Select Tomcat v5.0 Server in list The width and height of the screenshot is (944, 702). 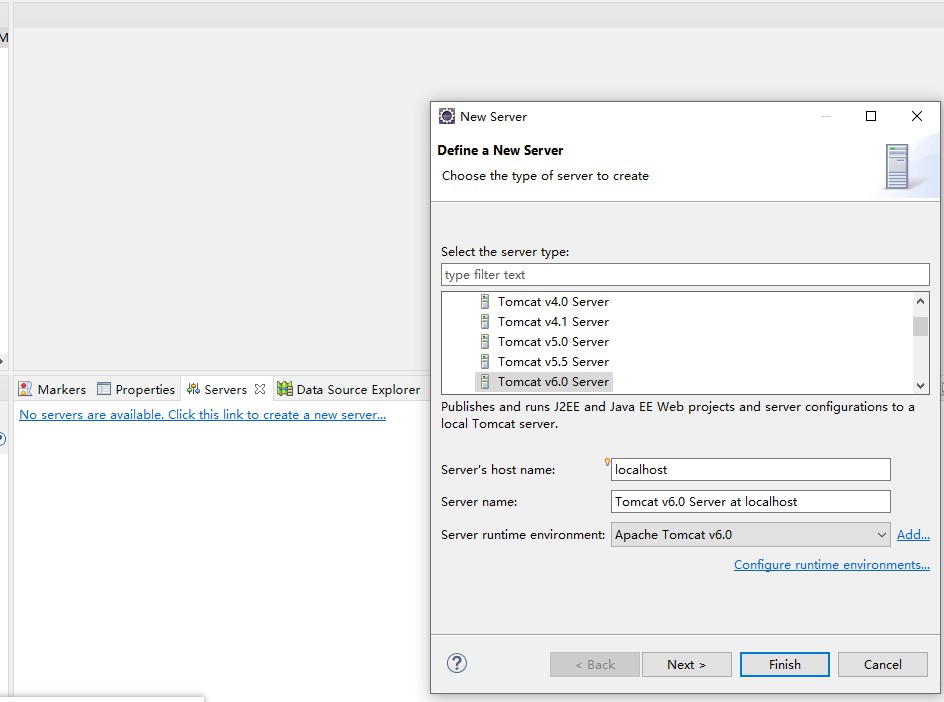(x=553, y=341)
